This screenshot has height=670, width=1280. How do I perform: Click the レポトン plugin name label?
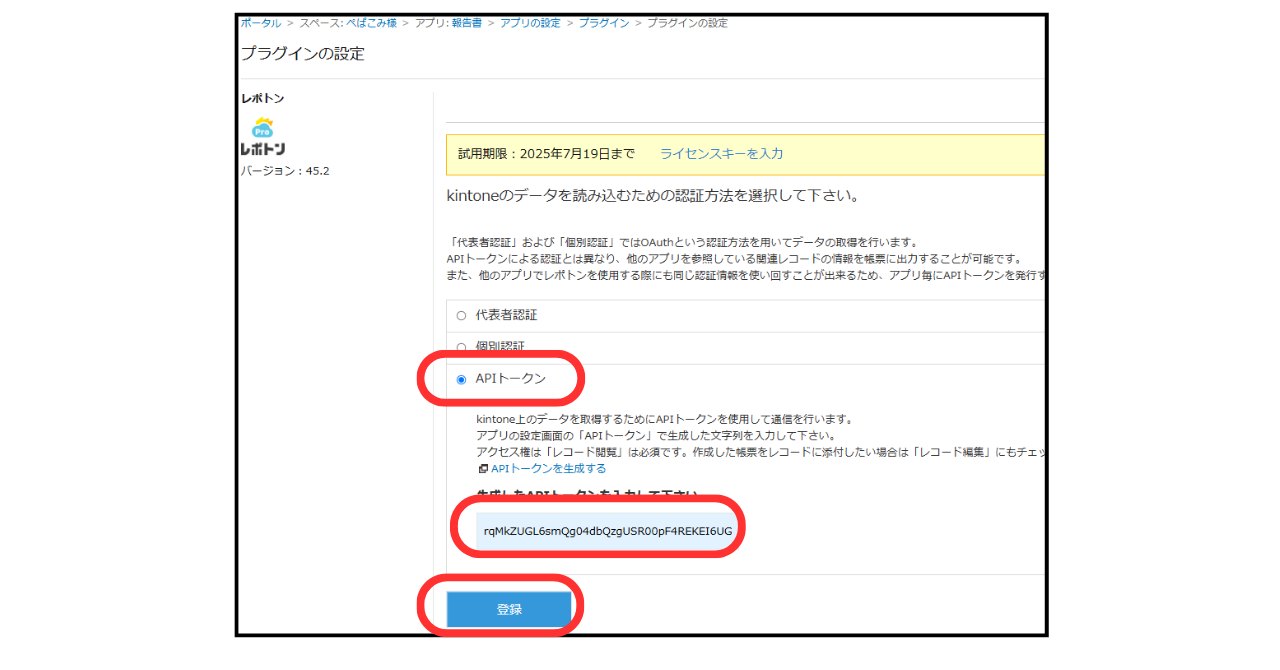point(262,99)
